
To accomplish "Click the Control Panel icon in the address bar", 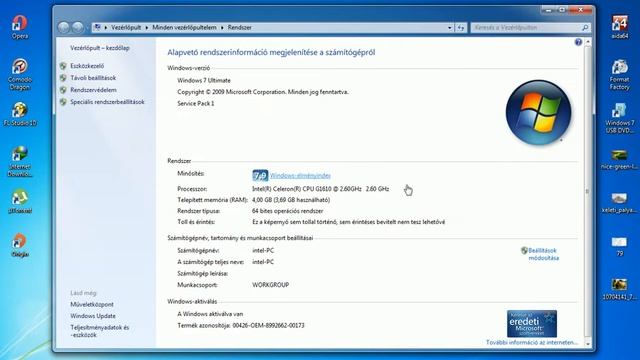I will (97, 27).
